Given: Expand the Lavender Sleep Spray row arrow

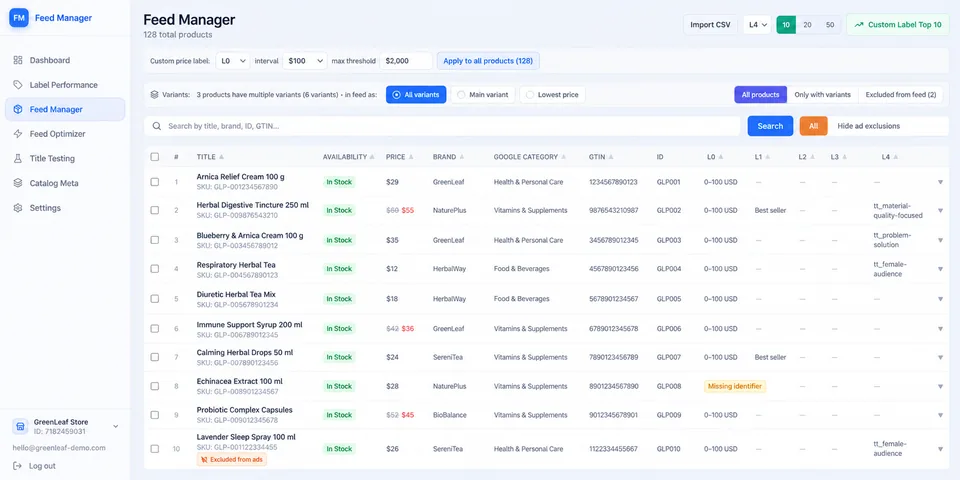Looking at the screenshot, I should (x=940, y=449).
